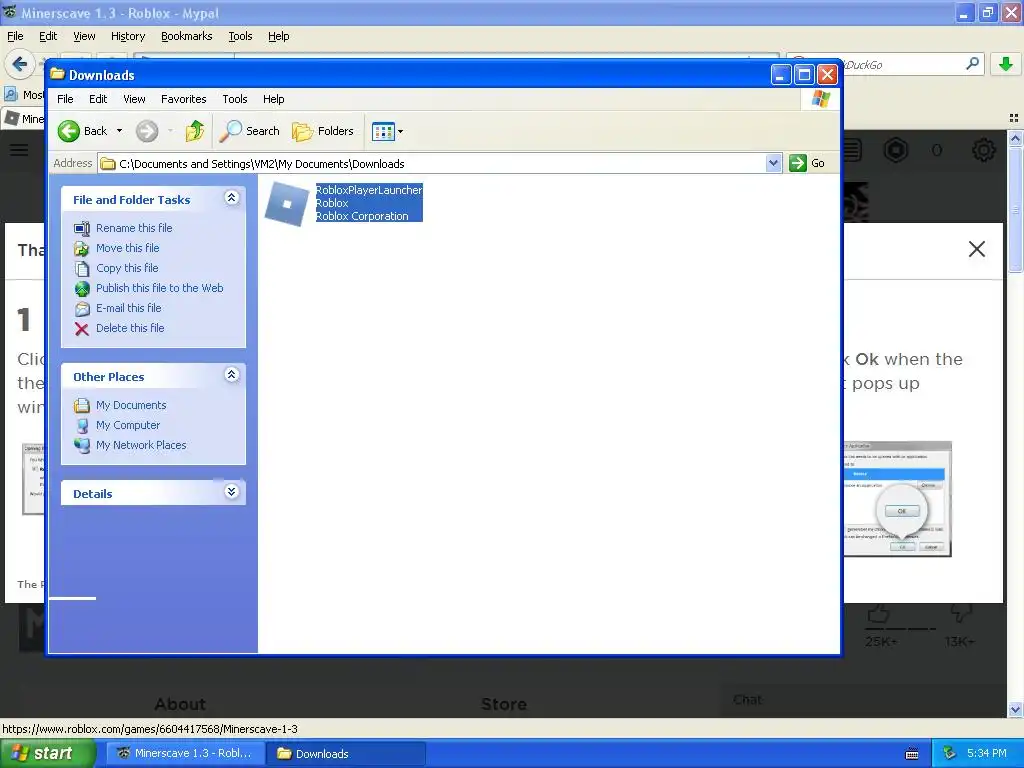Viewport: 1024px width, 768px height.
Task: Click the search magnifier in Mypal search box
Action: [x=972, y=64]
